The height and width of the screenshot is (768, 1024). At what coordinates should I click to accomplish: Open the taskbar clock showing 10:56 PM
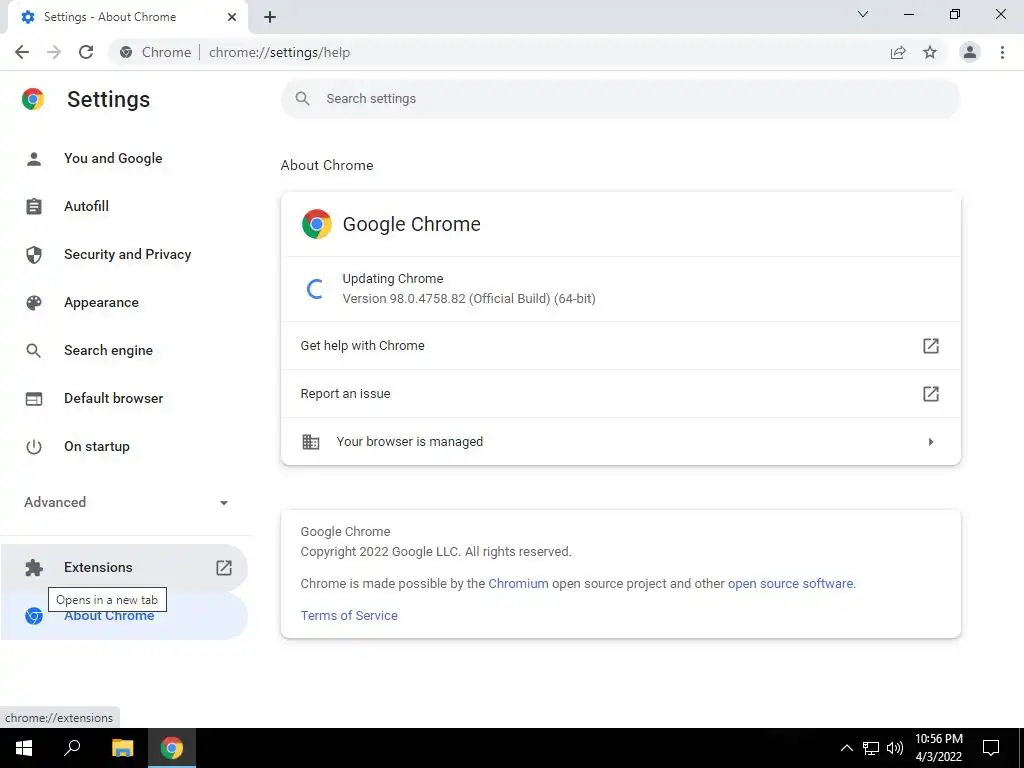pyautogui.click(x=938, y=748)
